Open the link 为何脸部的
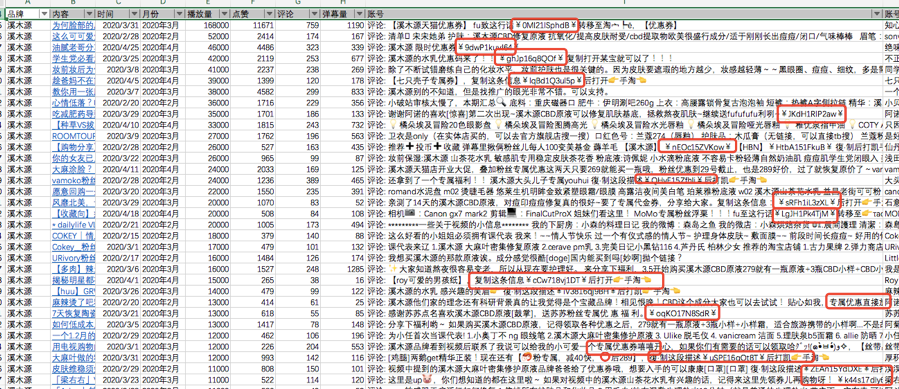 [x=72, y=25]
